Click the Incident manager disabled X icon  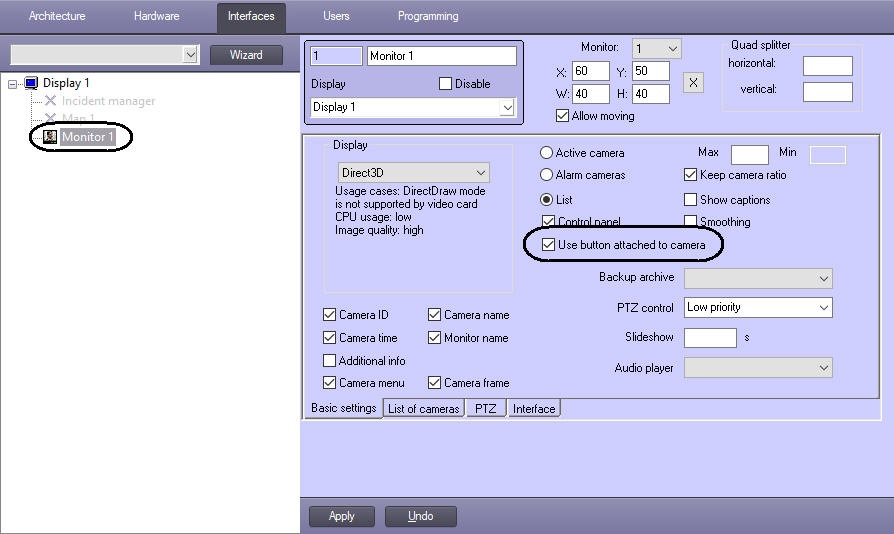[50, 101]
